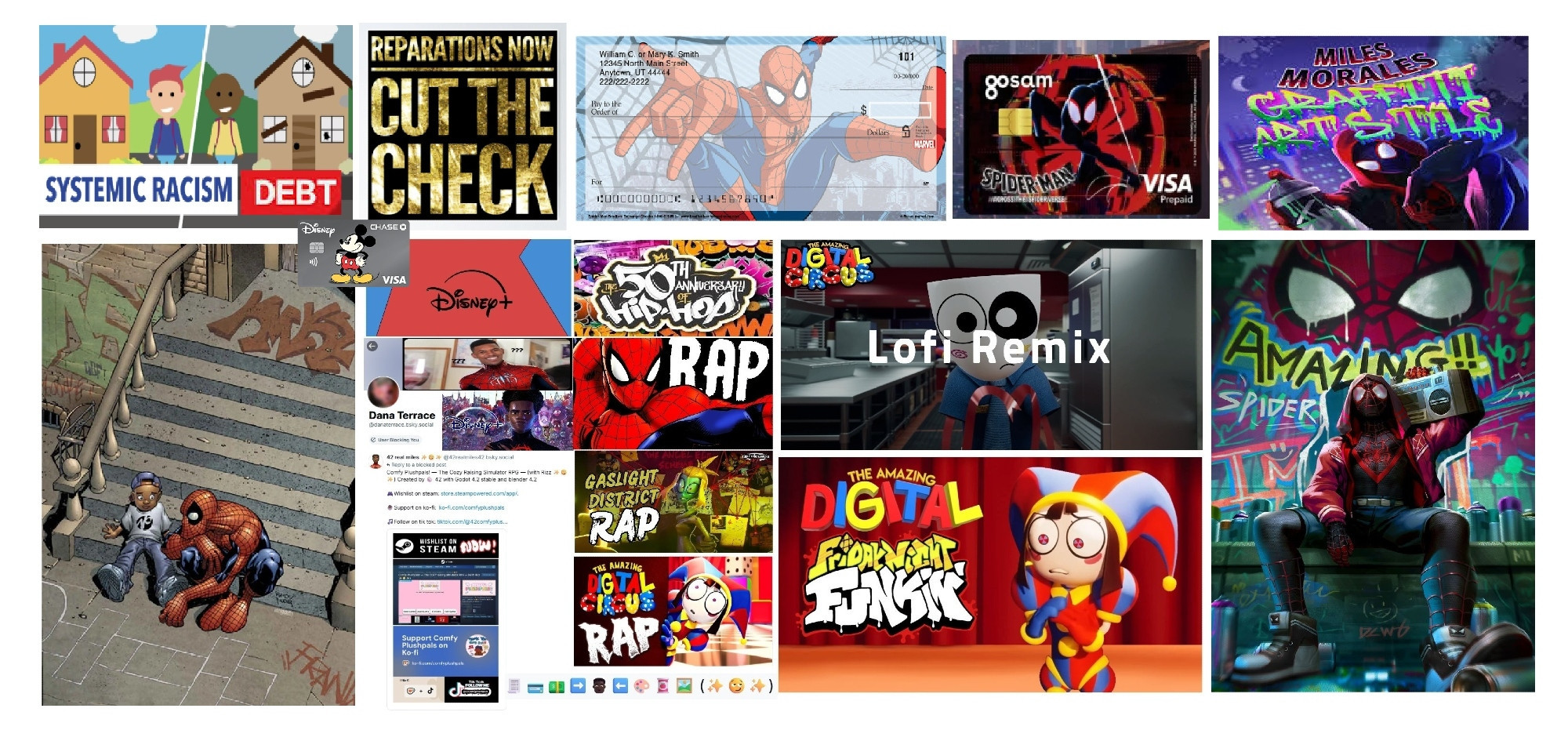Open the Gaslight District Rap thumbnail
The height and width of the screenshot is (741, 1568).
click(x=673, y=502)
